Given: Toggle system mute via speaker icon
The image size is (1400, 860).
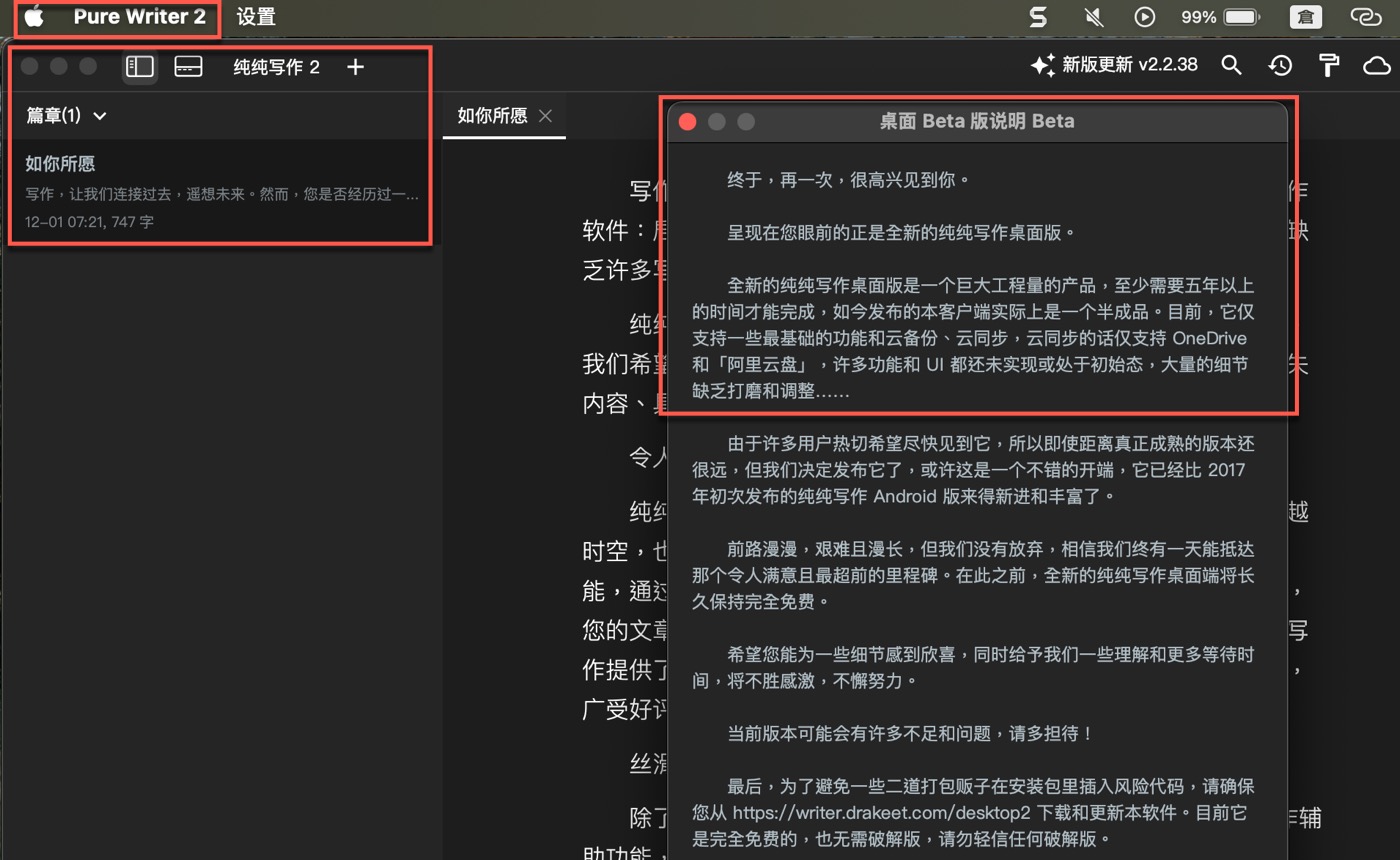Looking at the screenshot, I should point(1093,16).
